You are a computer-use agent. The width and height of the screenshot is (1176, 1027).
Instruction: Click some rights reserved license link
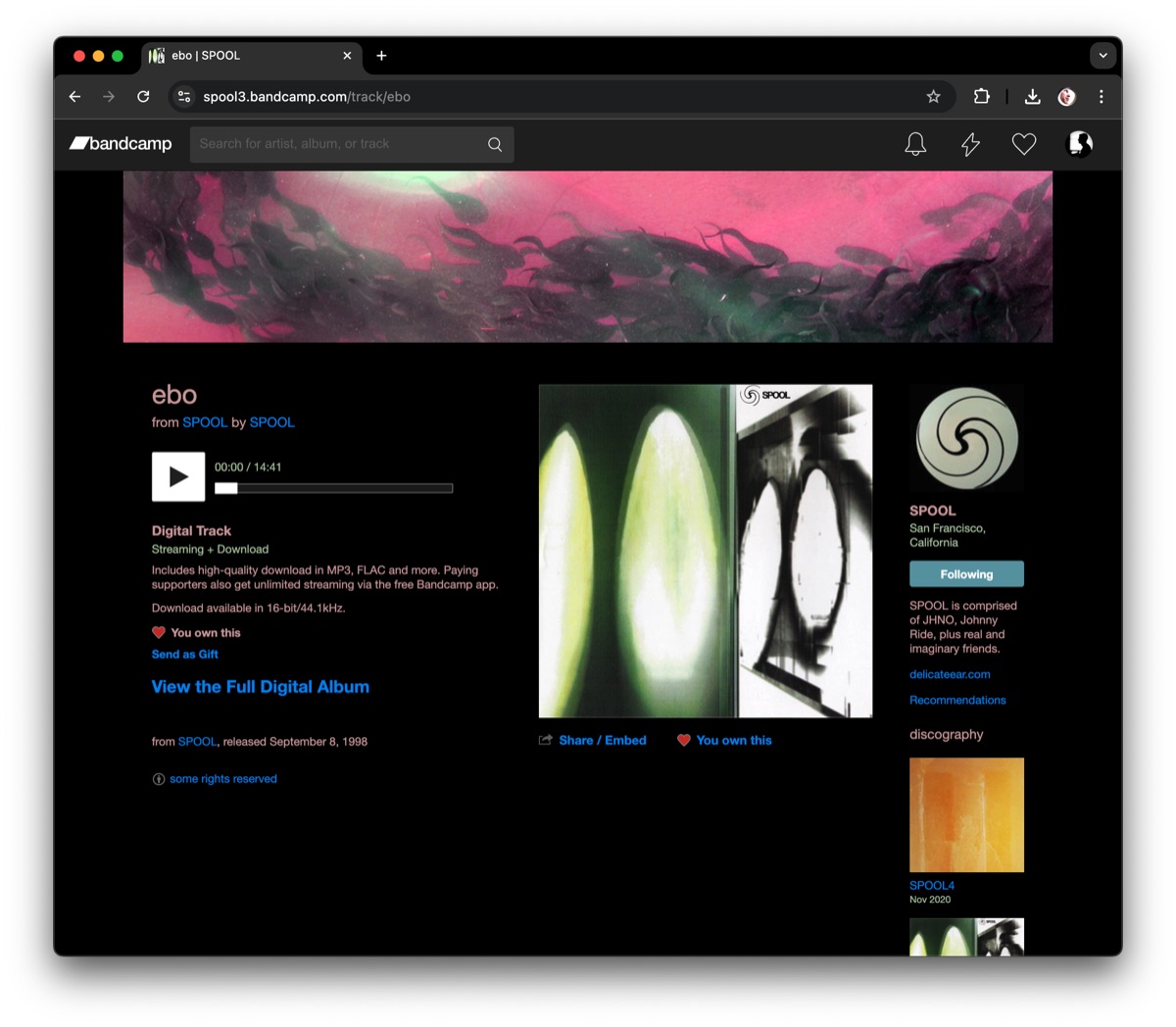(223, 779)
